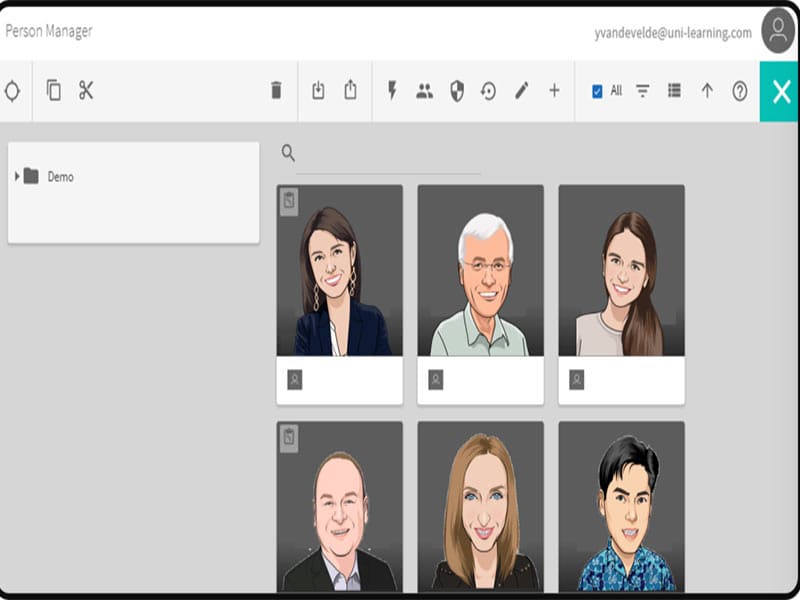The image size is (800, 600).
Task: Open the user account avatar menu
Action: 777,31
